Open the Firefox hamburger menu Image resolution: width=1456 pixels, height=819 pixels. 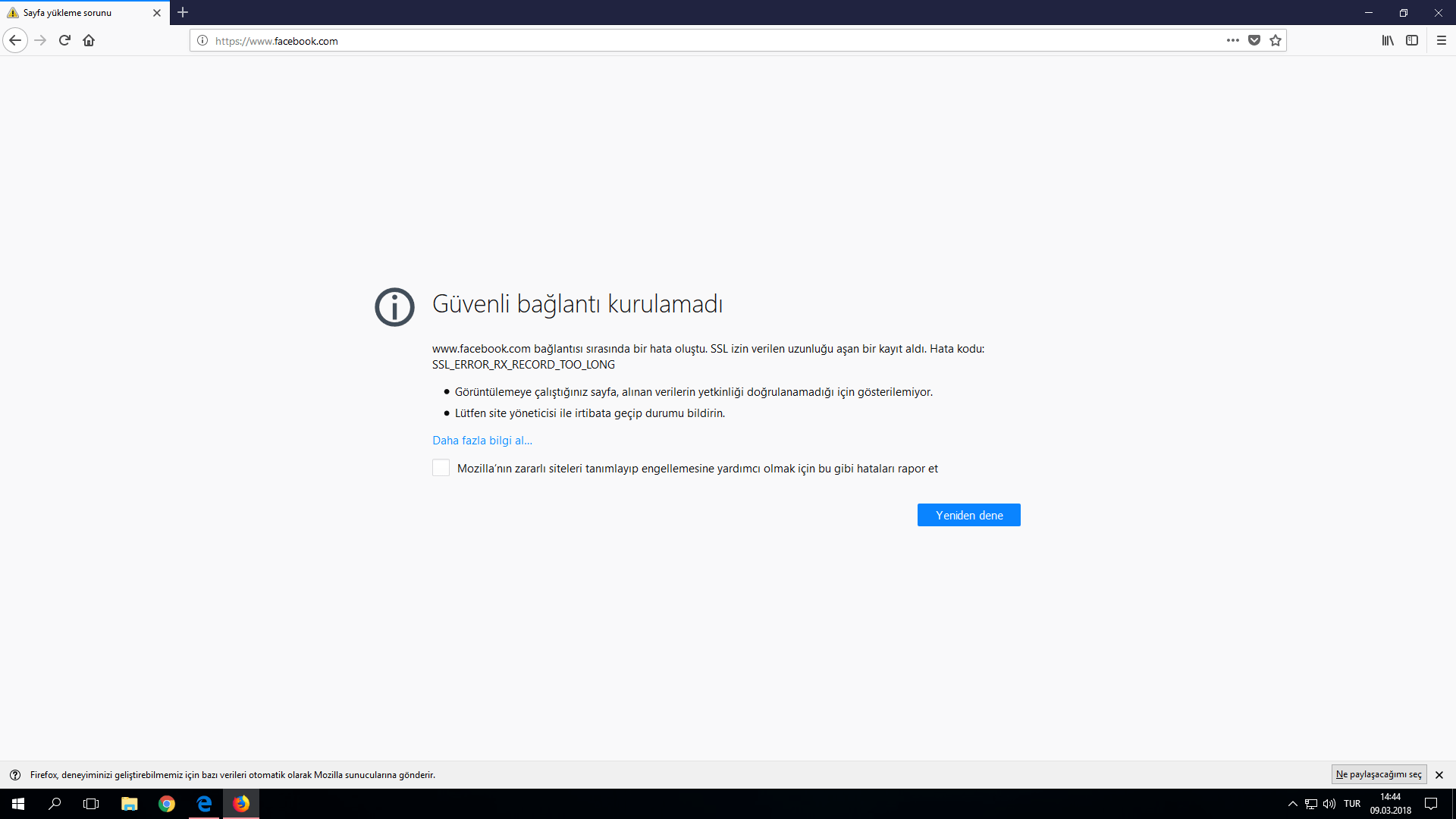pyautogui.click(x=1442, y=40)
